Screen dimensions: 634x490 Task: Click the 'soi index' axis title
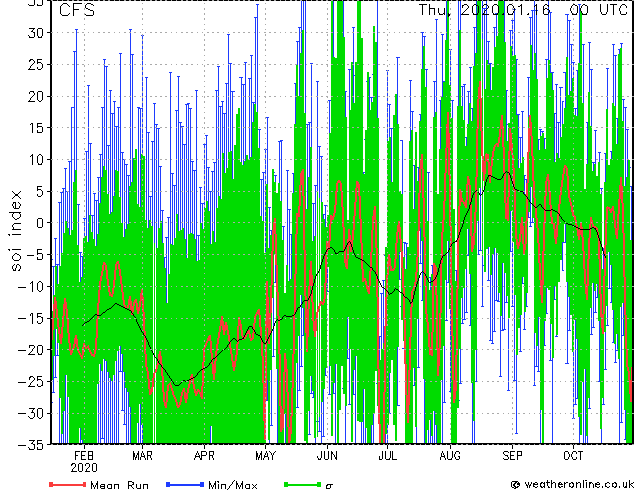coord(15,231)
